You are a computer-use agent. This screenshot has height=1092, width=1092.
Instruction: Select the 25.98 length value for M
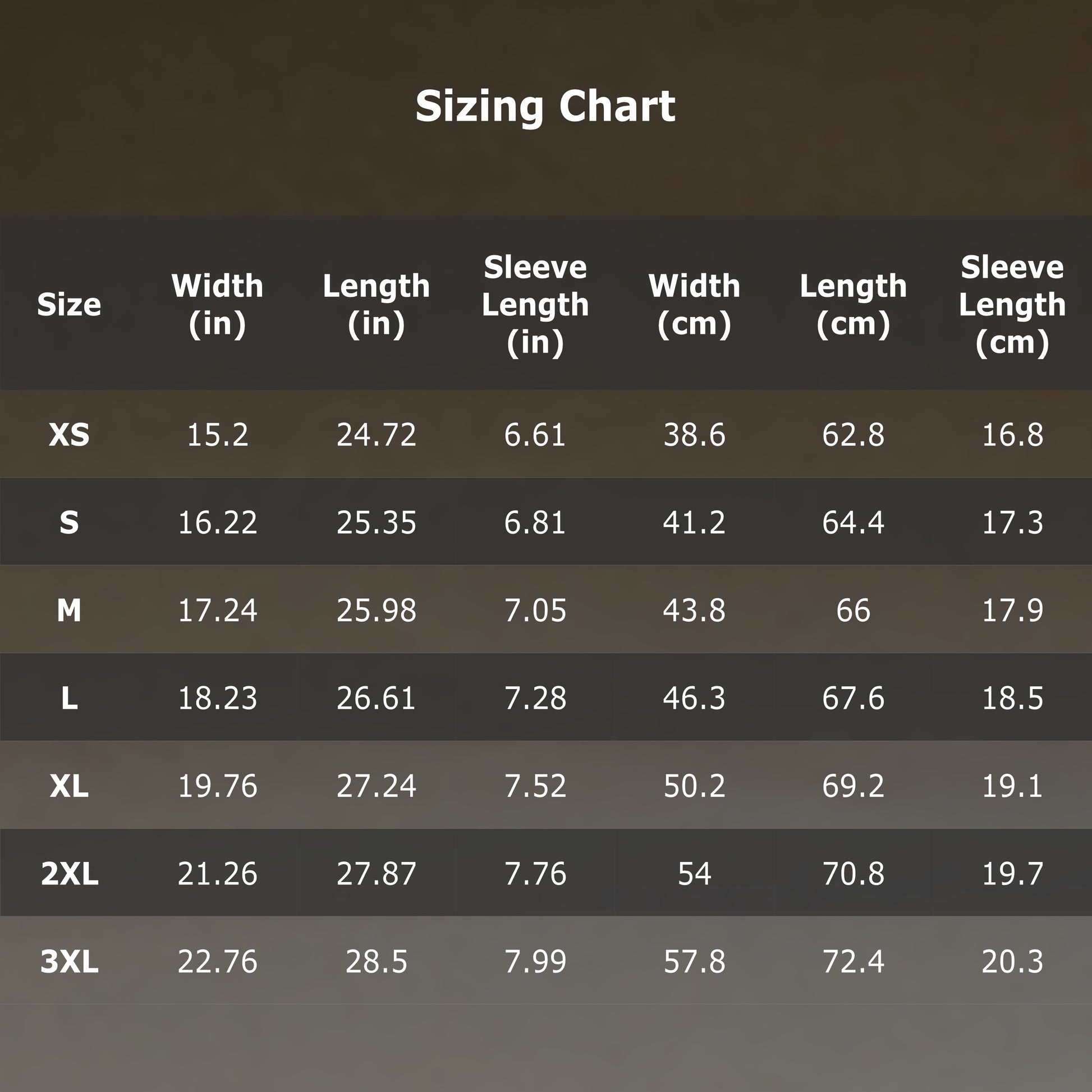click(377, 611)
